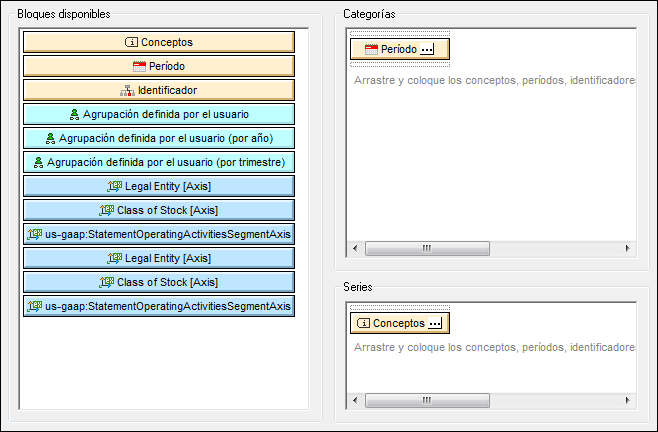
Task: Select the 'Agrupación definida por el usuario' block
Action: pos(159,114)
